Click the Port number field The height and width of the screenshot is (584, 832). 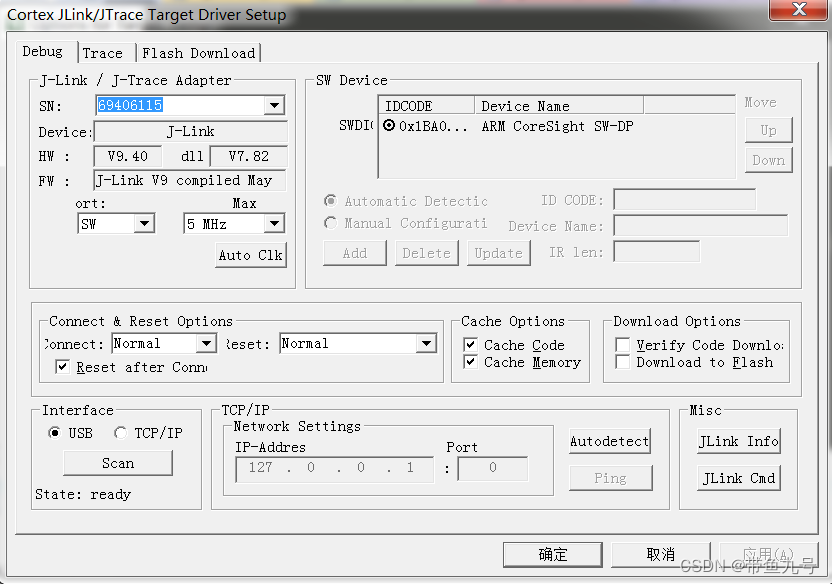click(493, 468)
